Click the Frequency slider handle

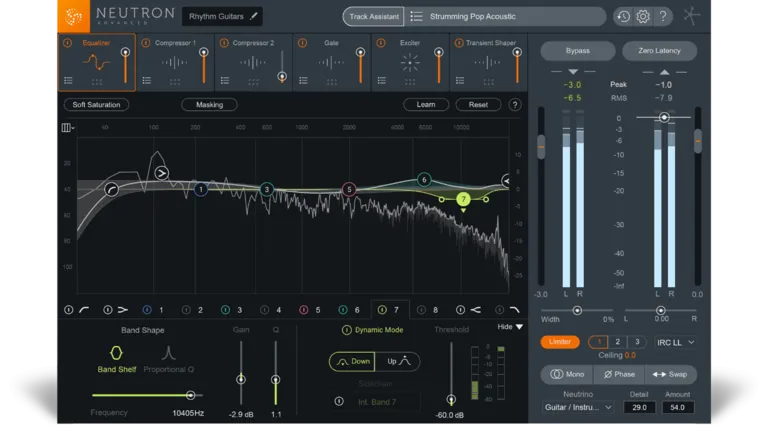click(x=190, y=395)
